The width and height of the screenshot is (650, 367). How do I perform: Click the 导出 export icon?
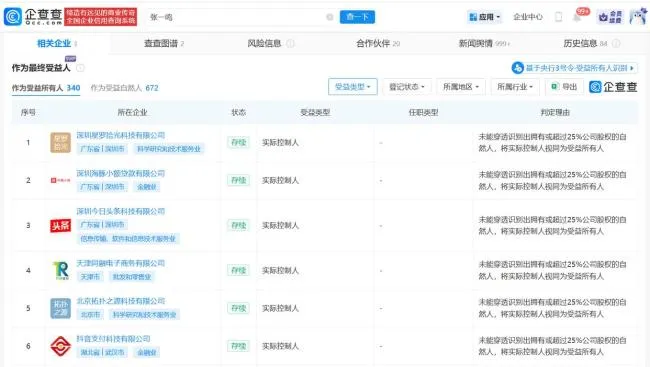[x=555, y=86]
